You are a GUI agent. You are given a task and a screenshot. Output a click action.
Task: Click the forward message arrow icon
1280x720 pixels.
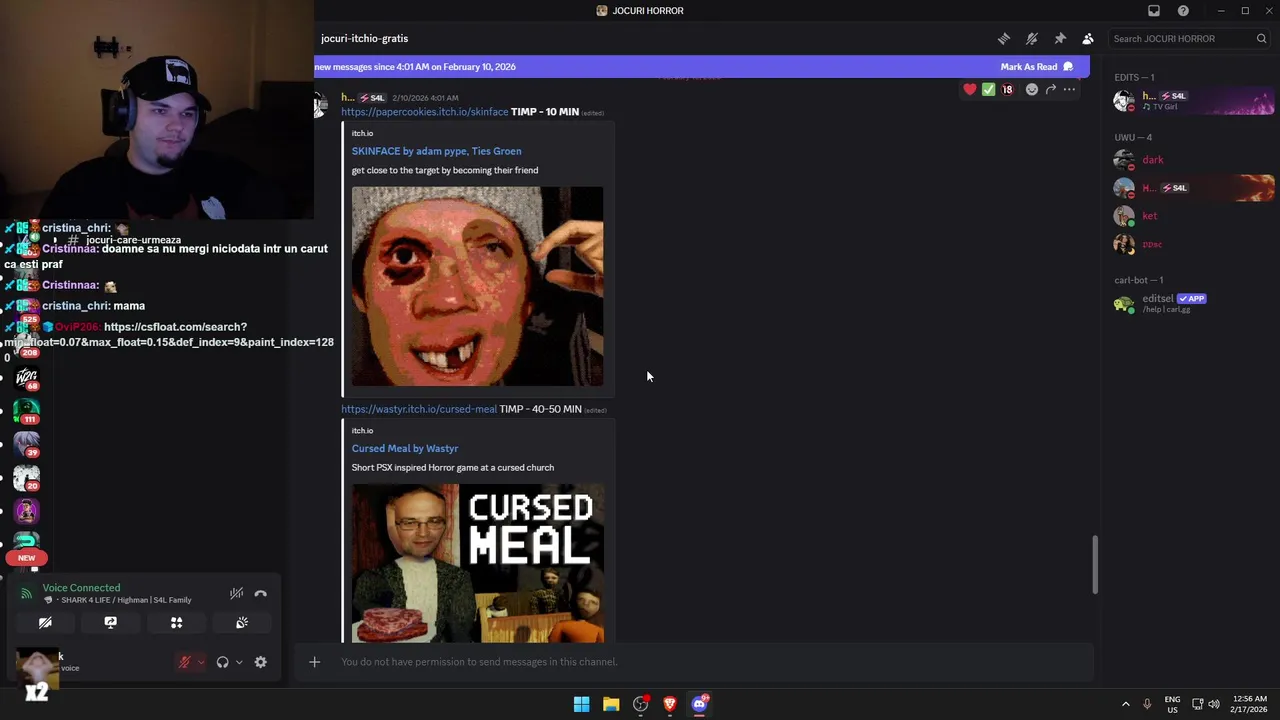click(x=1051, y=90)
